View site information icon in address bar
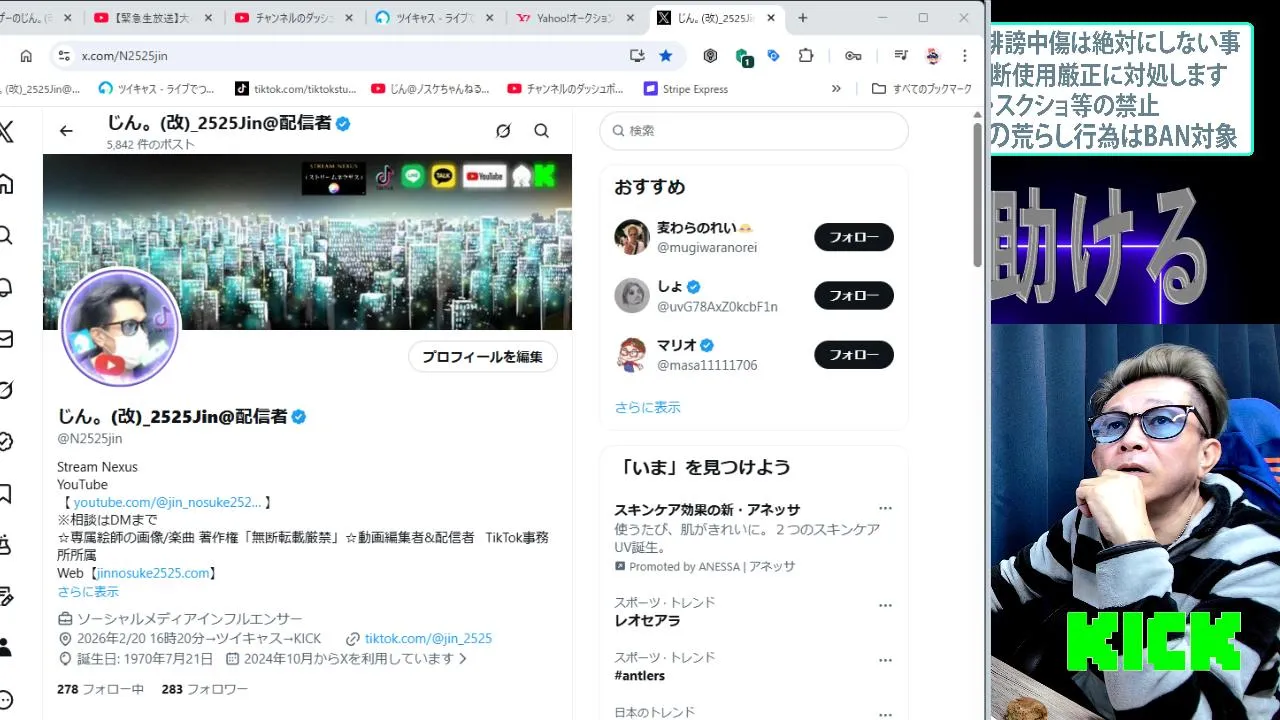The image size is (1280, 720). pyautogui.click(x=64, y=56)
